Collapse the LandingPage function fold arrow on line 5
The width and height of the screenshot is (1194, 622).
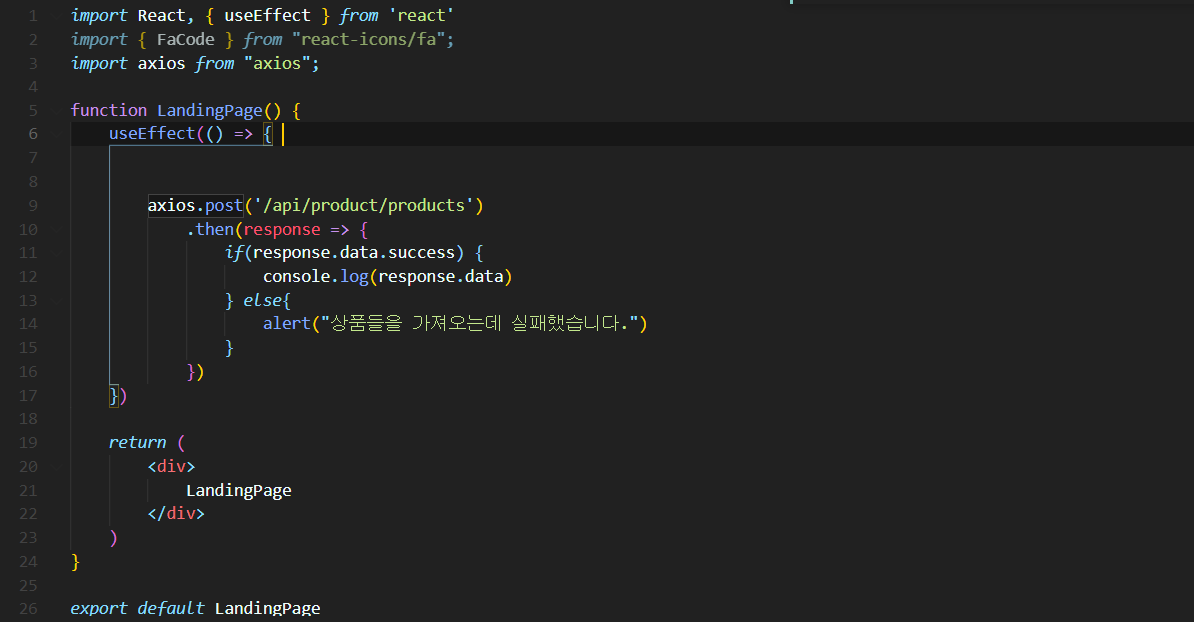(x=55, y=111)
